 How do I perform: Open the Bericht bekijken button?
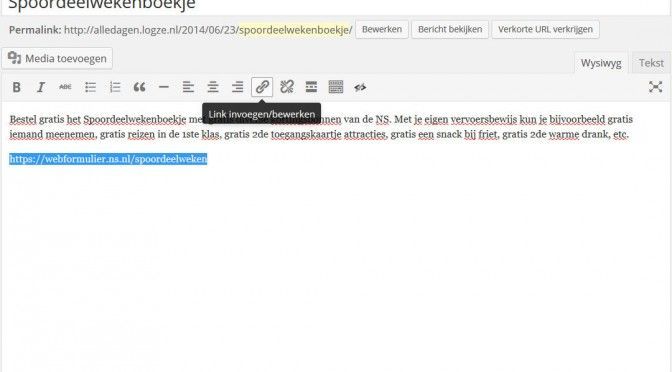(450, 30)
